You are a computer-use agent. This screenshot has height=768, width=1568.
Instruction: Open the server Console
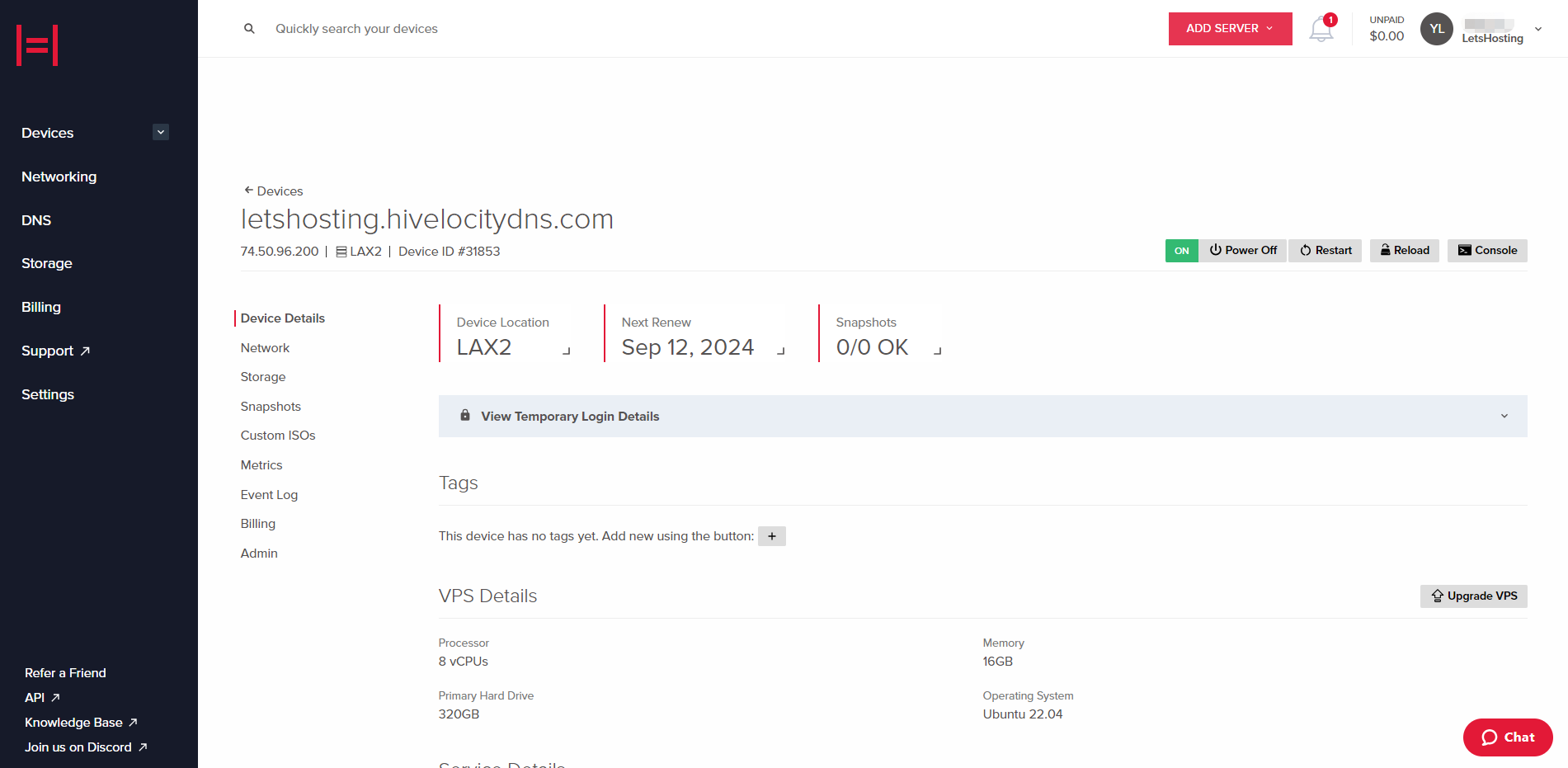point(1487,251)
